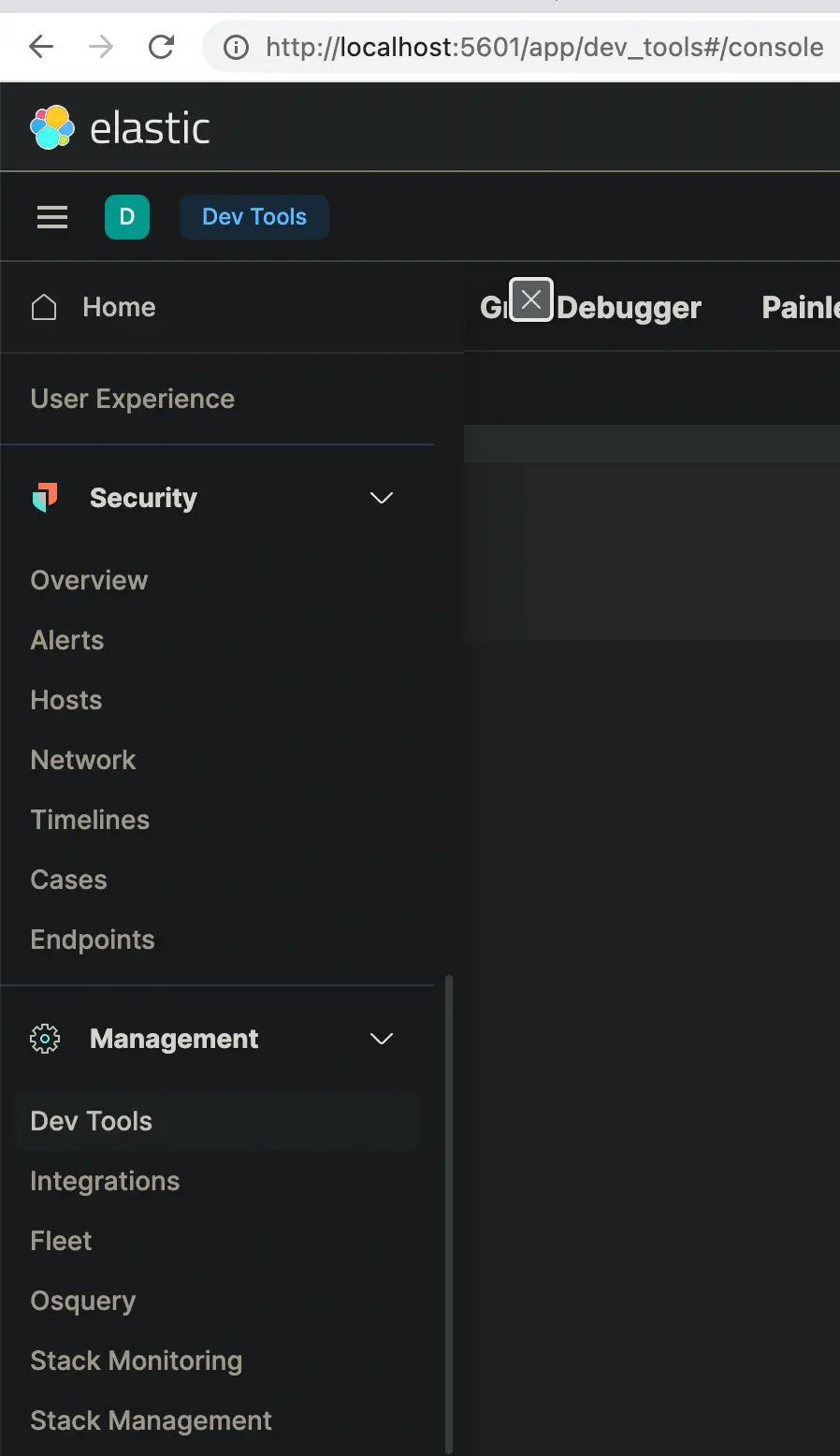Viewport: 840px width, 1456px height.
Task: Select Timelines in the Security menu
Action: click(90, 819)
